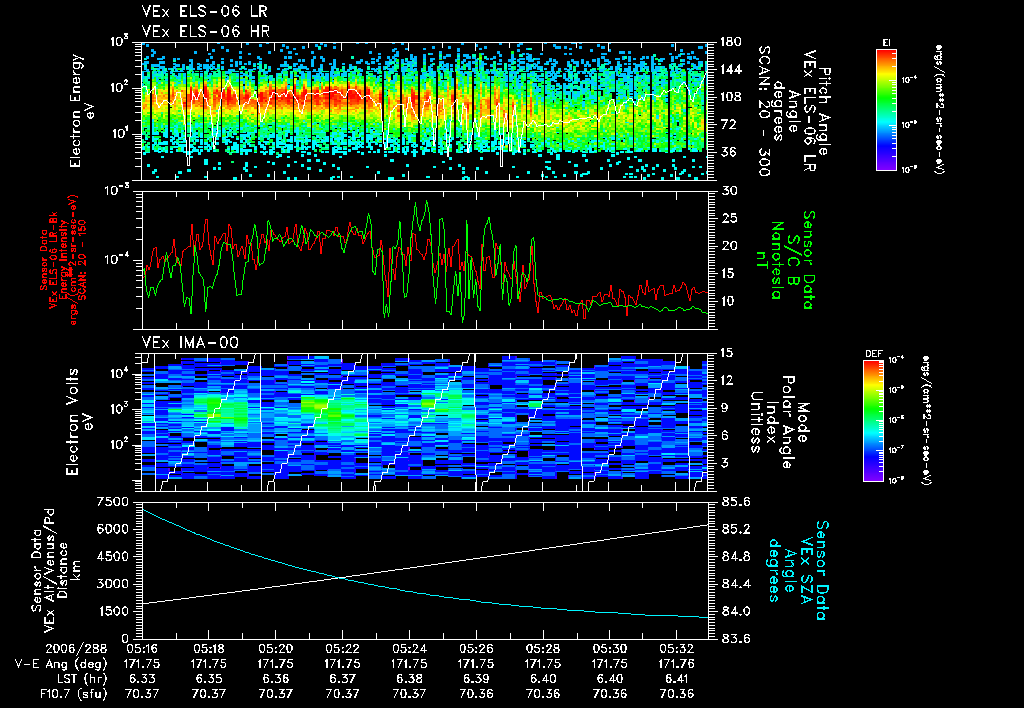Click the '2006/288' date label
This screenshot has height=708, width=1024.
pyautogui.click(x=75, y=649)
